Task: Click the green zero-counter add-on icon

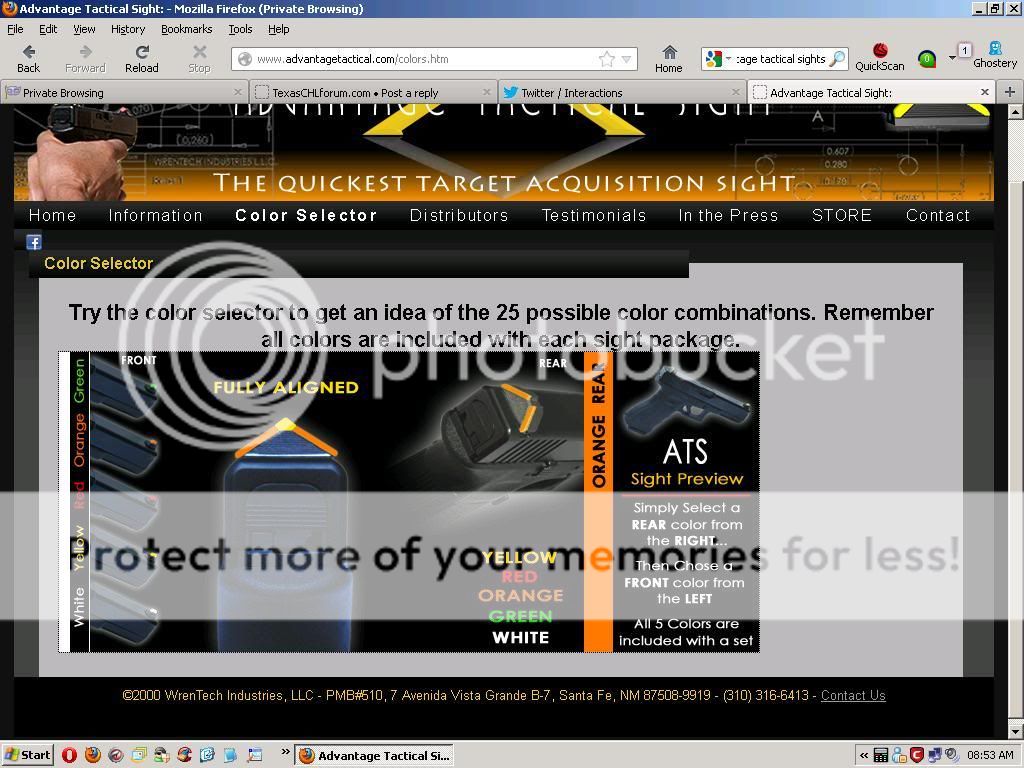Action: click(927, 59)
